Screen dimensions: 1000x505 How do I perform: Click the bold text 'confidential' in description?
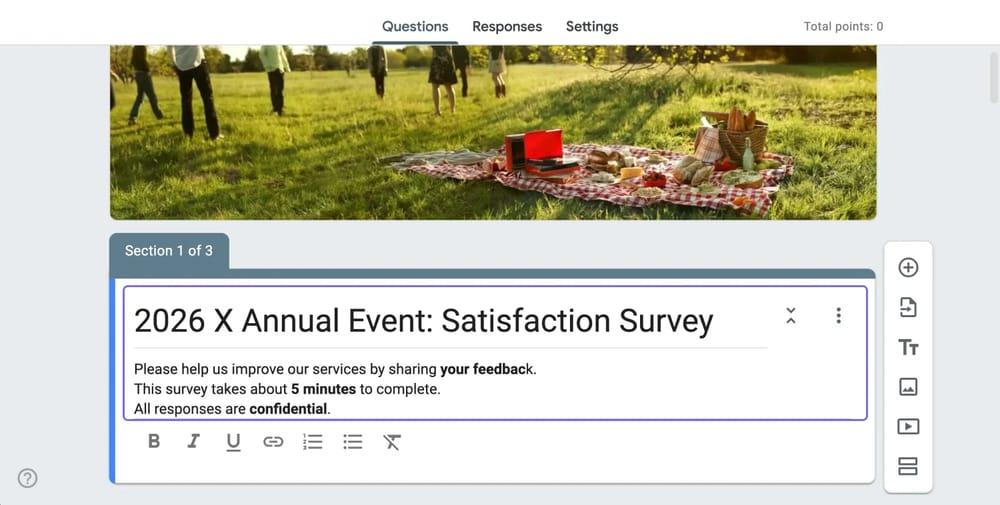[x=288, y=409]
